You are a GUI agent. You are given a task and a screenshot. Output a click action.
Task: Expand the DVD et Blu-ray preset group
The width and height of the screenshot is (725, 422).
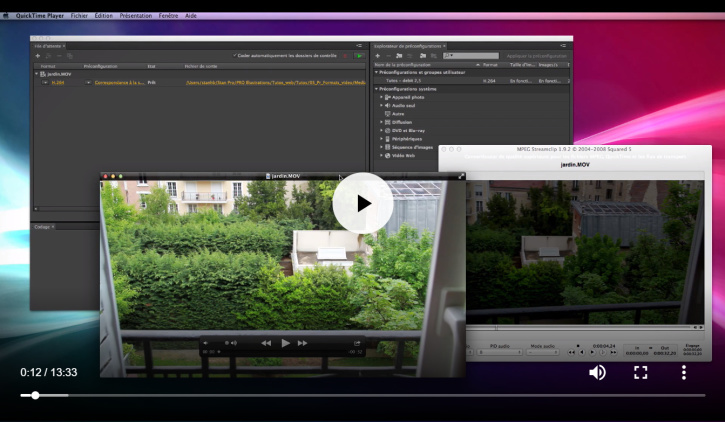coord(382,130)
